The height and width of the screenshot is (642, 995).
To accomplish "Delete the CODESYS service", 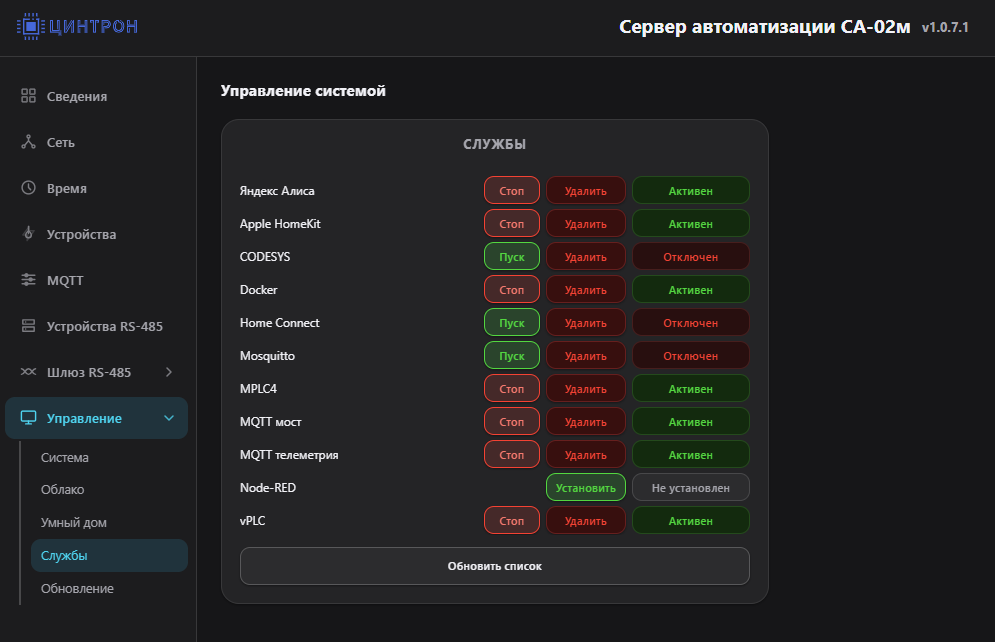I will point(586,256).
